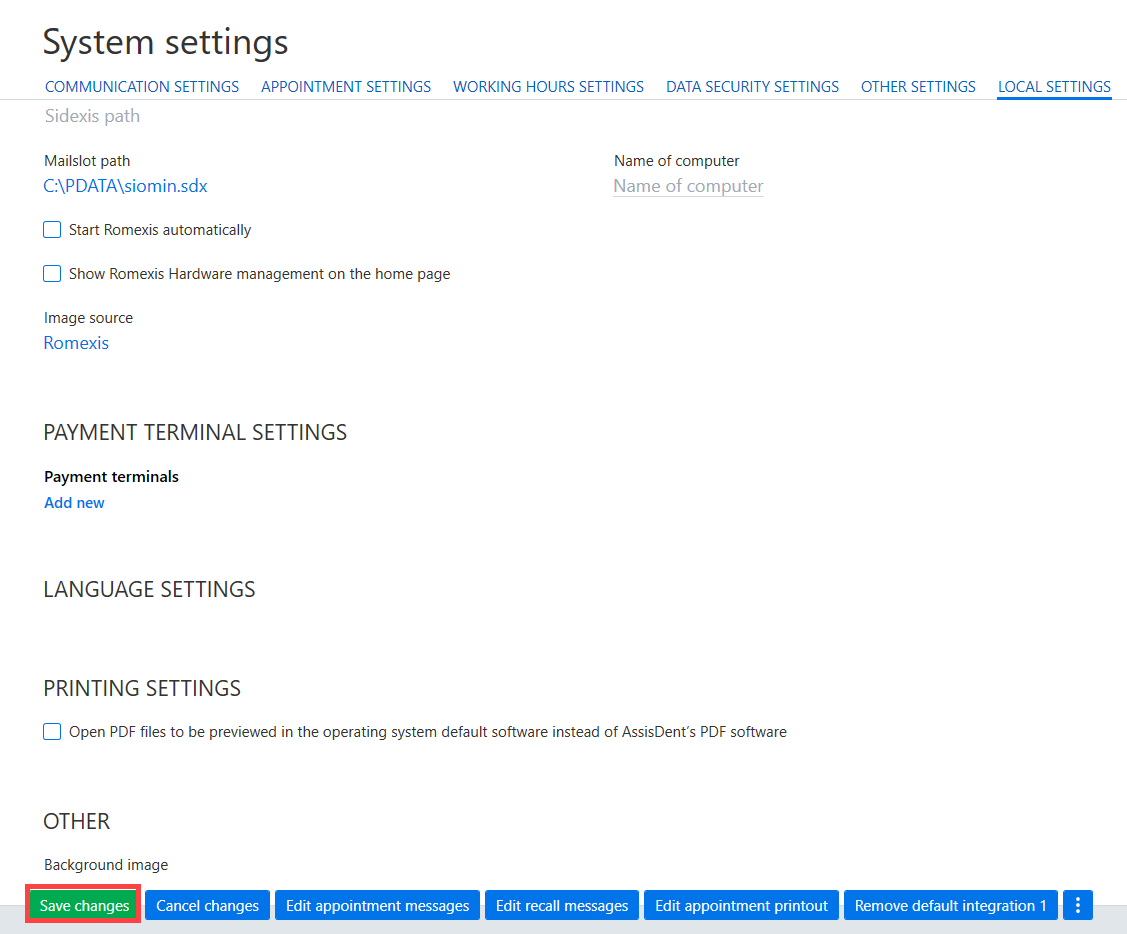Add new payment terminal link
This screenshot has height=934, width=1127.
coord(74,503)
